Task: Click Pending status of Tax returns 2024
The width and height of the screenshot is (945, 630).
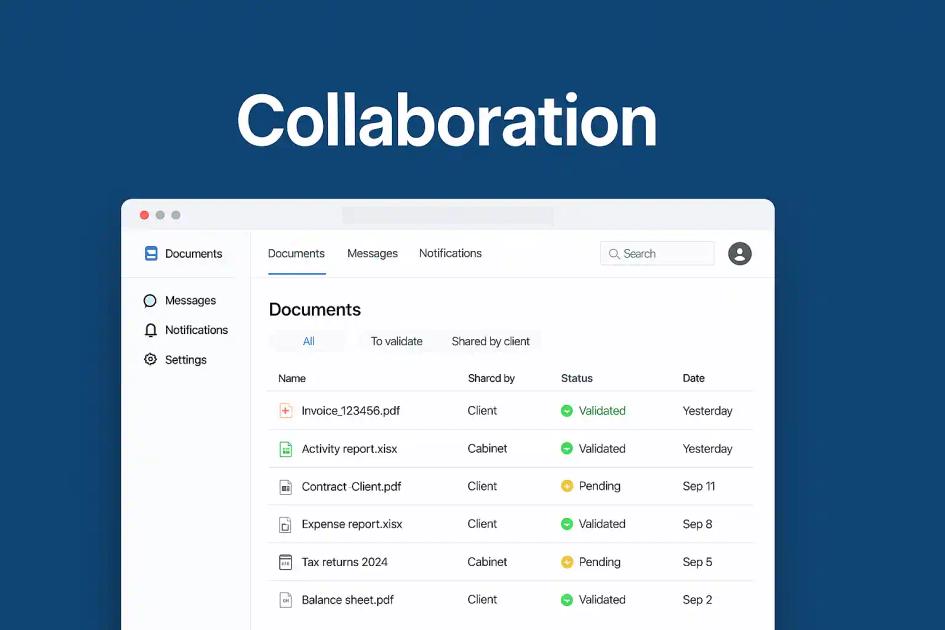Action: (600, 562)
